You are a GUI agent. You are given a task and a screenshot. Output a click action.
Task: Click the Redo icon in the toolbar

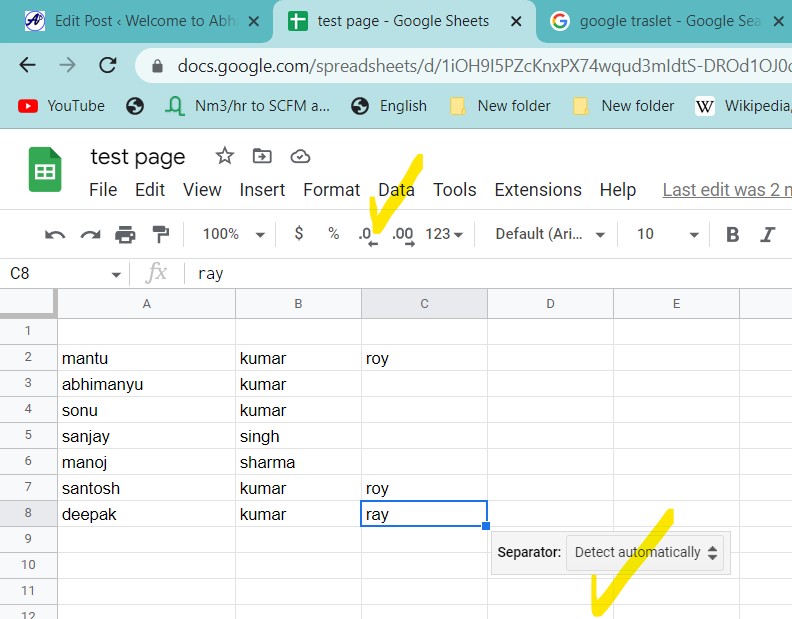tap(90, 234)
